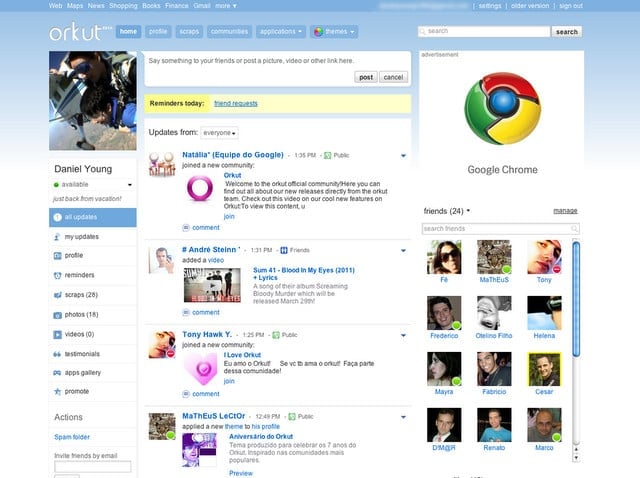Click the Public icon on Tony Hawk Y. post
The width and height of the screenshot is (640, 478).
coord(276,335)
